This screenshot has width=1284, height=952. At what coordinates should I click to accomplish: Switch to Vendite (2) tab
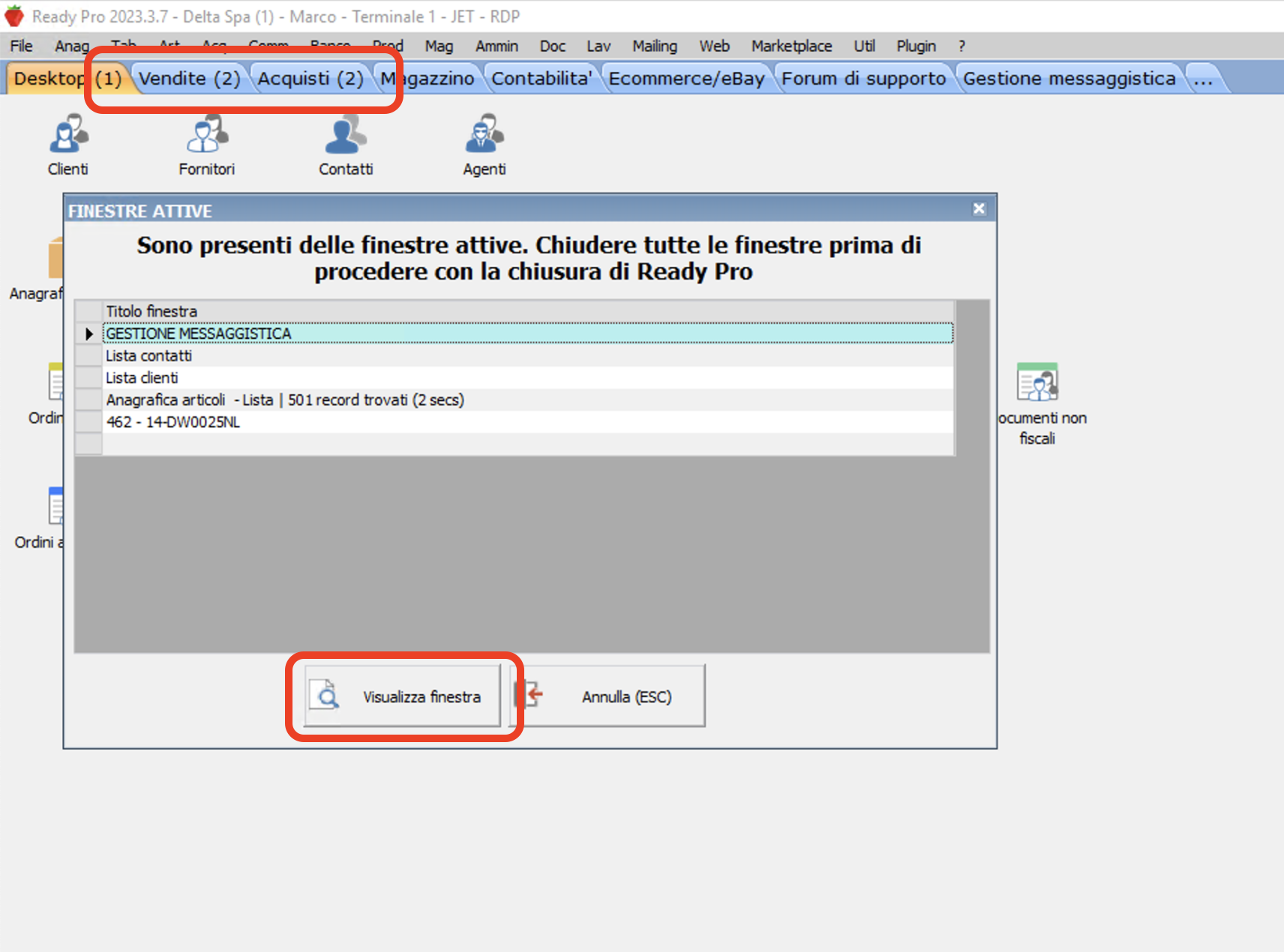189,79
